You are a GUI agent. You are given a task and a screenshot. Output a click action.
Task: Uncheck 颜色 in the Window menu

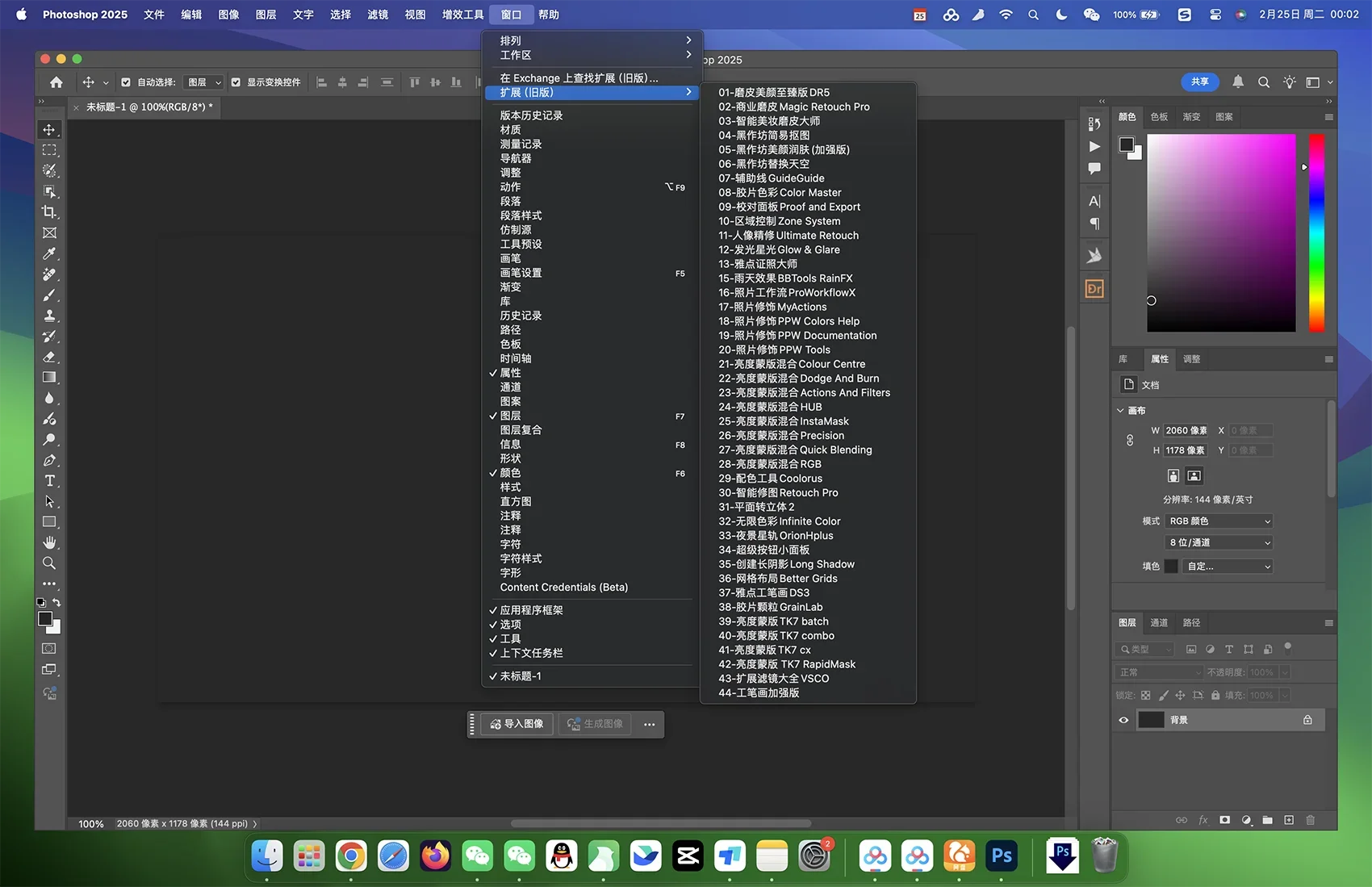pos(591,473)
